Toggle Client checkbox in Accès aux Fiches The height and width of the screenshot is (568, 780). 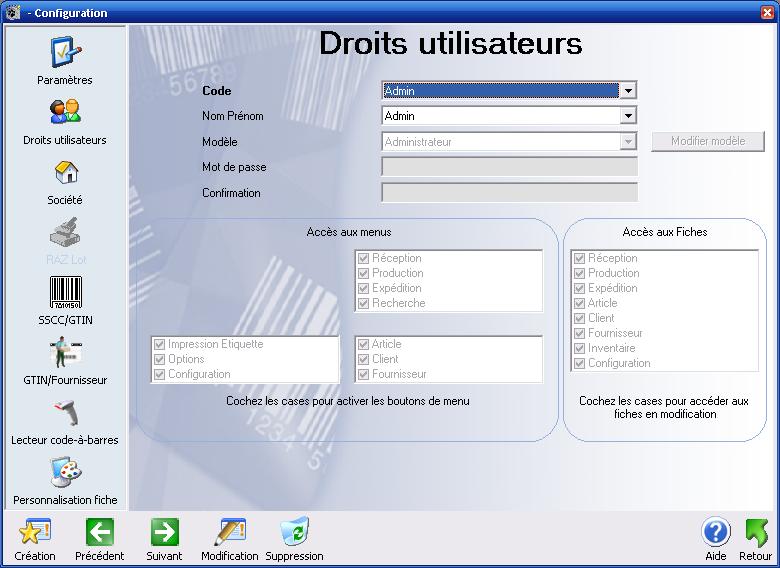[x=579, y=318]
